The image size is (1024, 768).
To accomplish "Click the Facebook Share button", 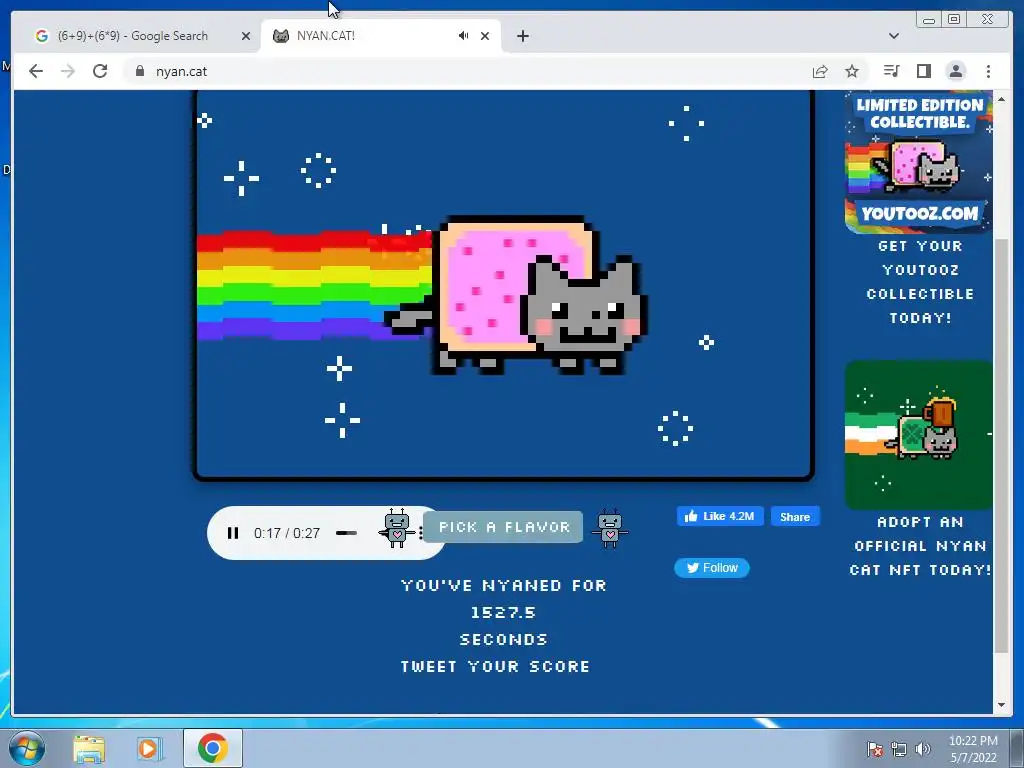I will tap(795, 517).
